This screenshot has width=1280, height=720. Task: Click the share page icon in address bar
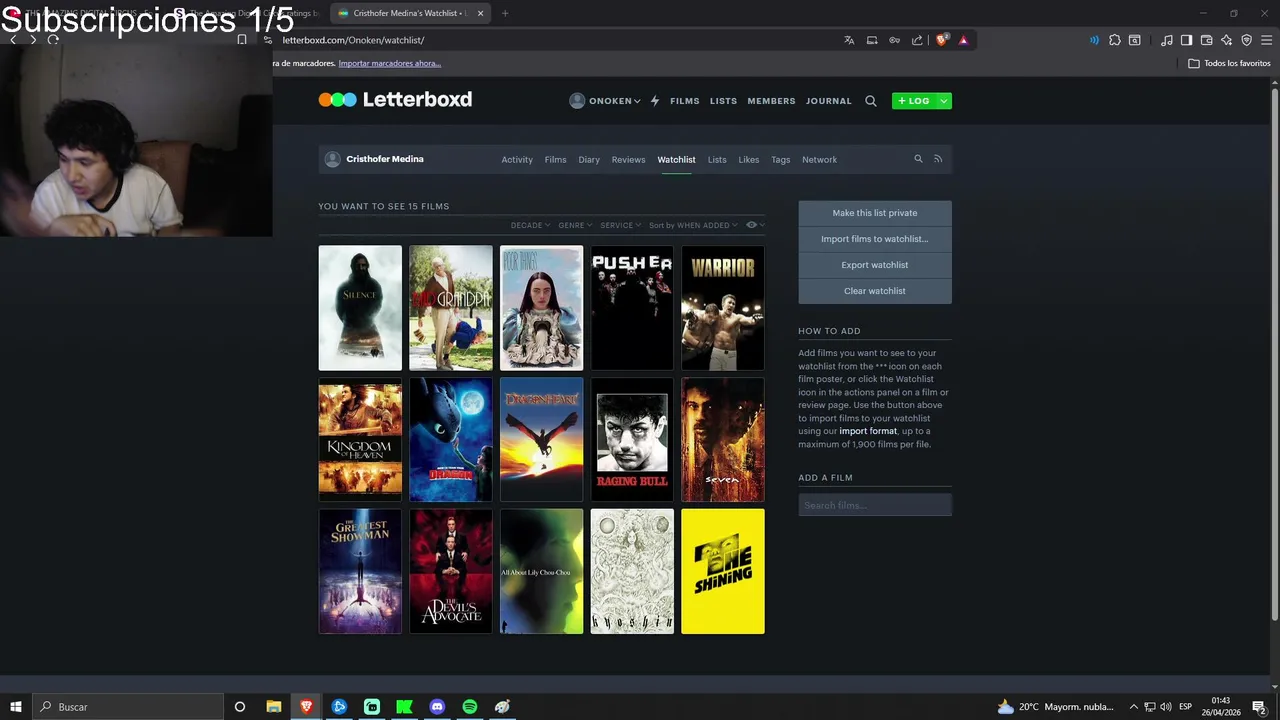point(917,40)
